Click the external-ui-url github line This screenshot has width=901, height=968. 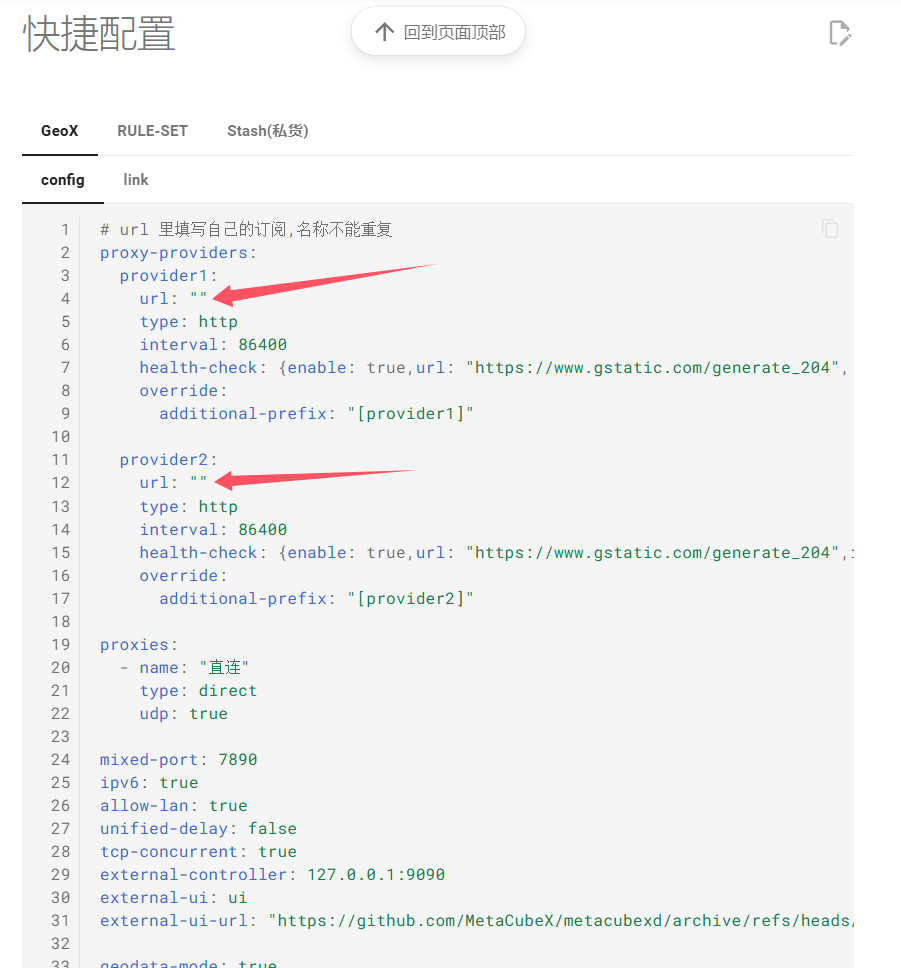477,920
